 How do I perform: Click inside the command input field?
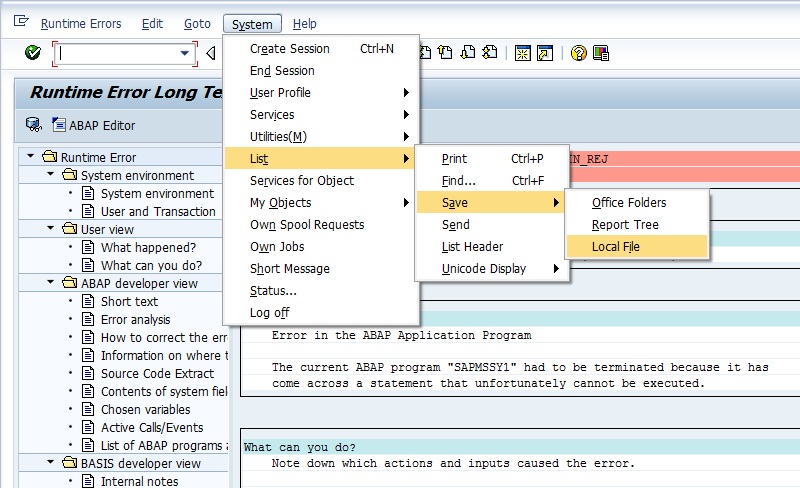click(118, 53)
